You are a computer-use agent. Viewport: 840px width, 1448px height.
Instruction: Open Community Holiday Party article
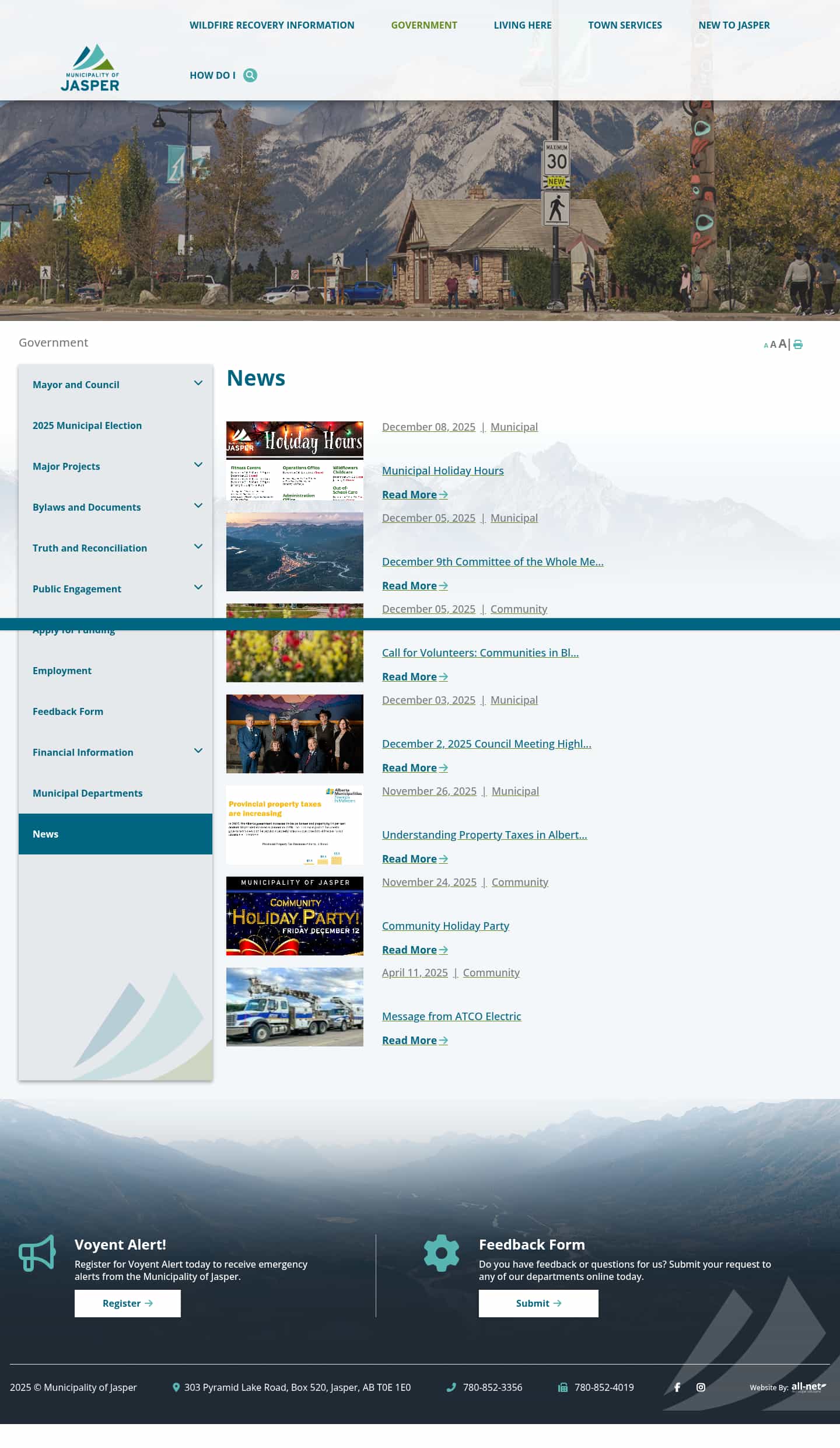click(x=446, y=926)
